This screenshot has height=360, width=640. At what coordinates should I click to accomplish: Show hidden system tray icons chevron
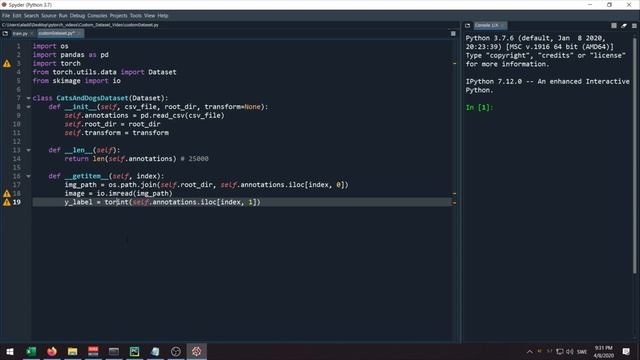529,351
